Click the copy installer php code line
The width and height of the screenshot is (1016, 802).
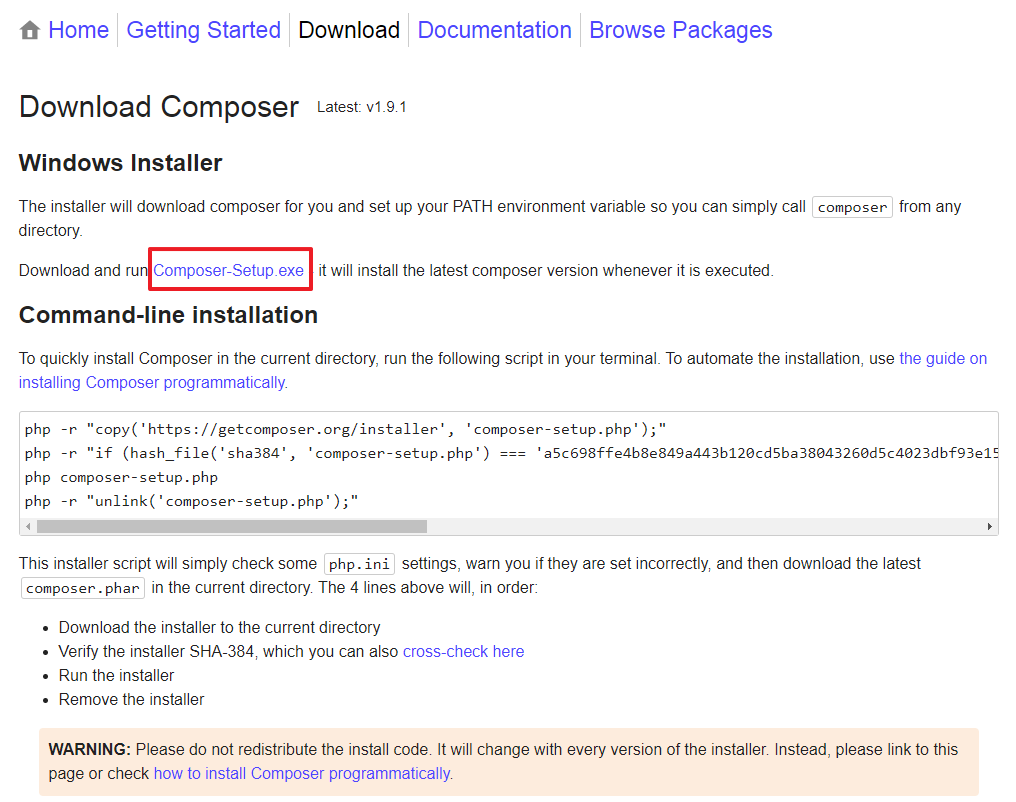pyautogui.click(x=345, y=430)
